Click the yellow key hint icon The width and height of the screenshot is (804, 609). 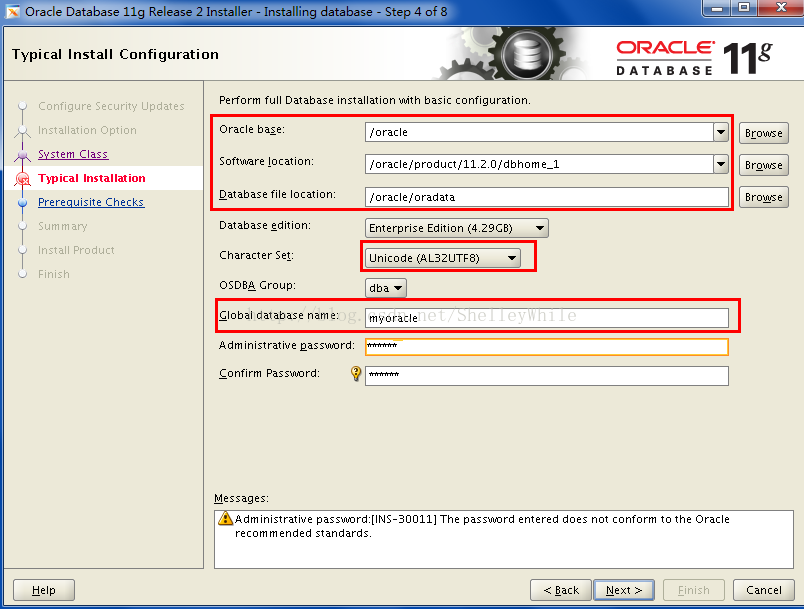[355, 373]
